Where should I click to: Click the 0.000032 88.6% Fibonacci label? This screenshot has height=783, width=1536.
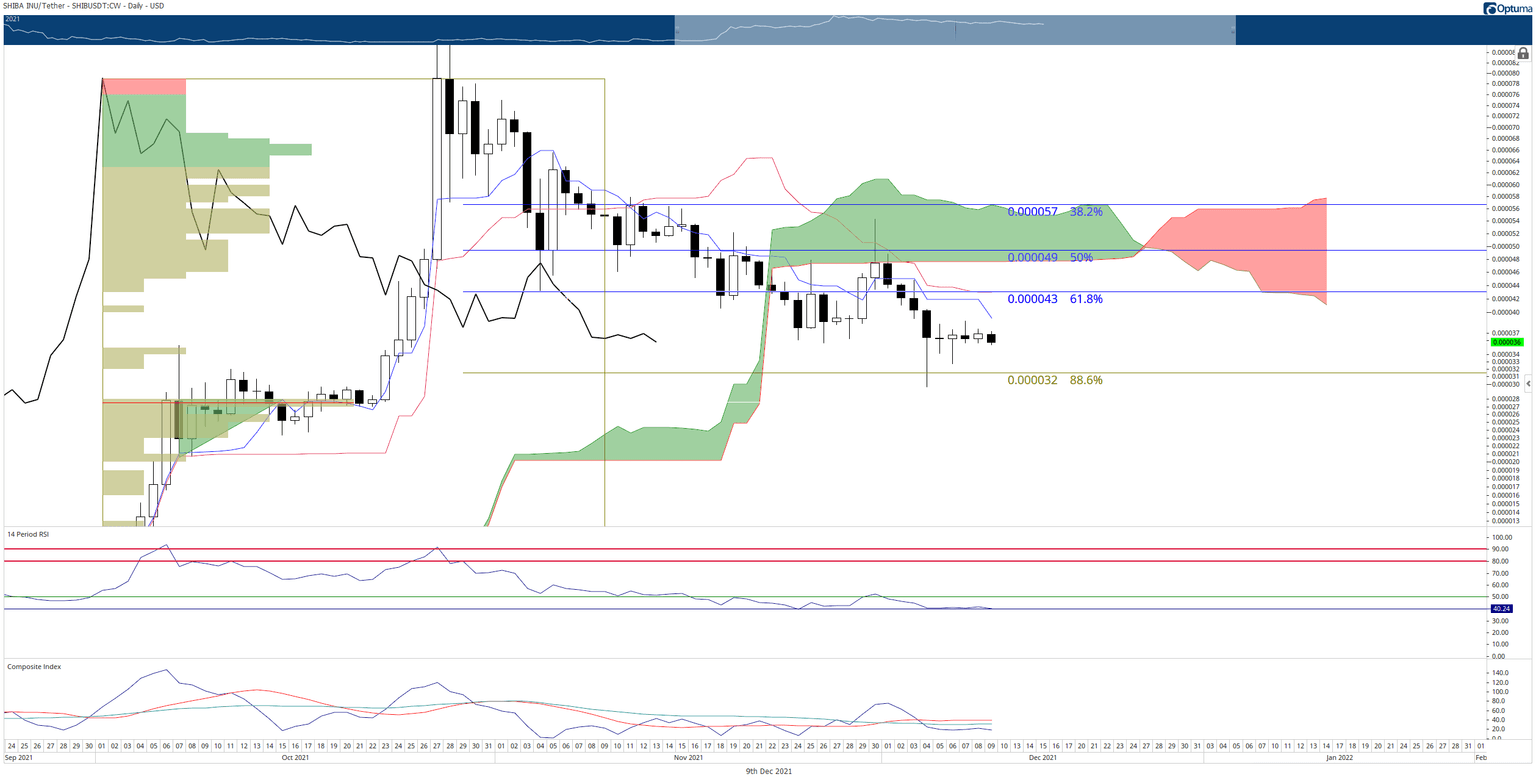click(x=1055, y=380)
